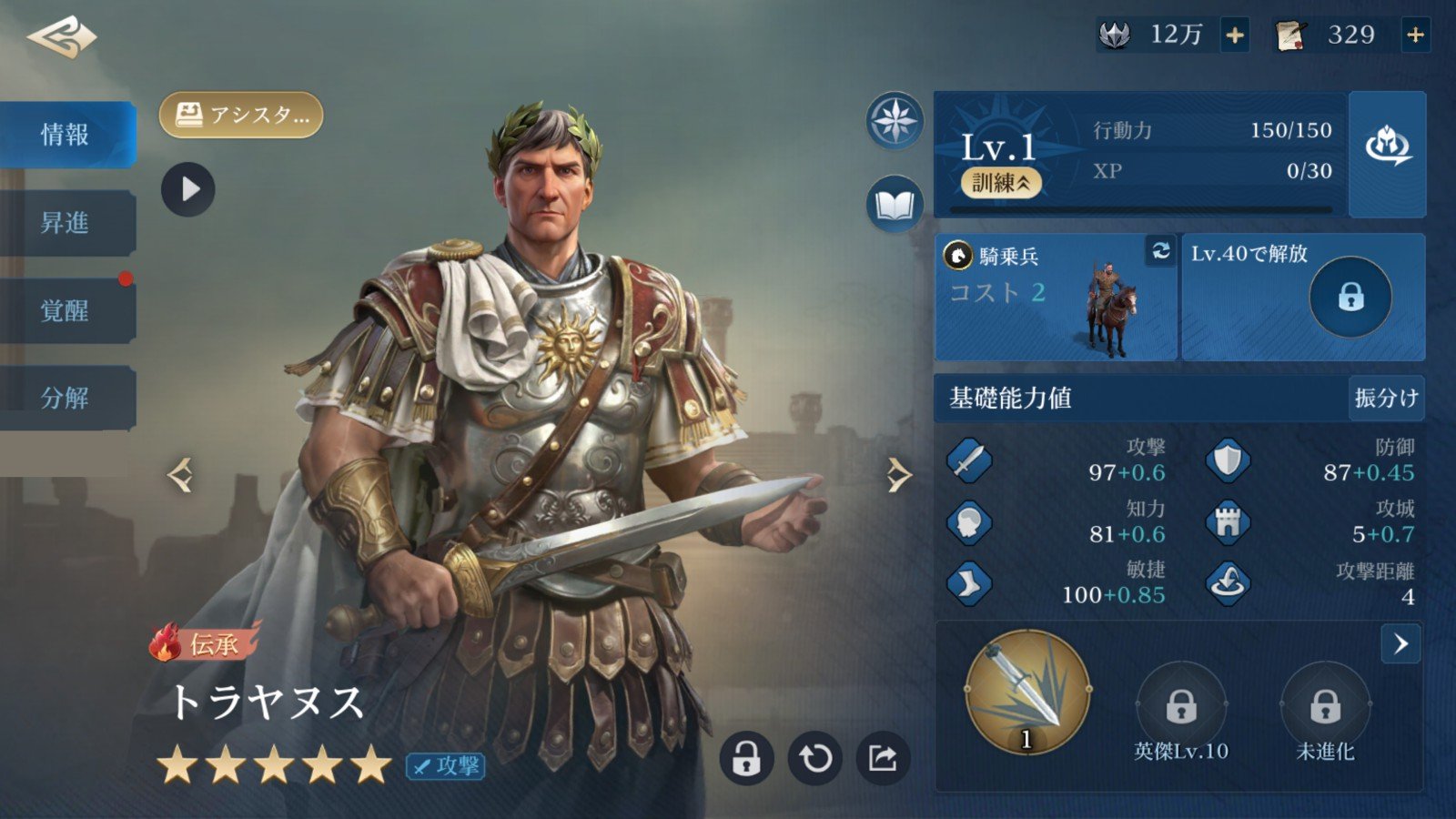Tap the locked 英傑Lv.10 skill slot
1456x819 pixels.
1181,707
